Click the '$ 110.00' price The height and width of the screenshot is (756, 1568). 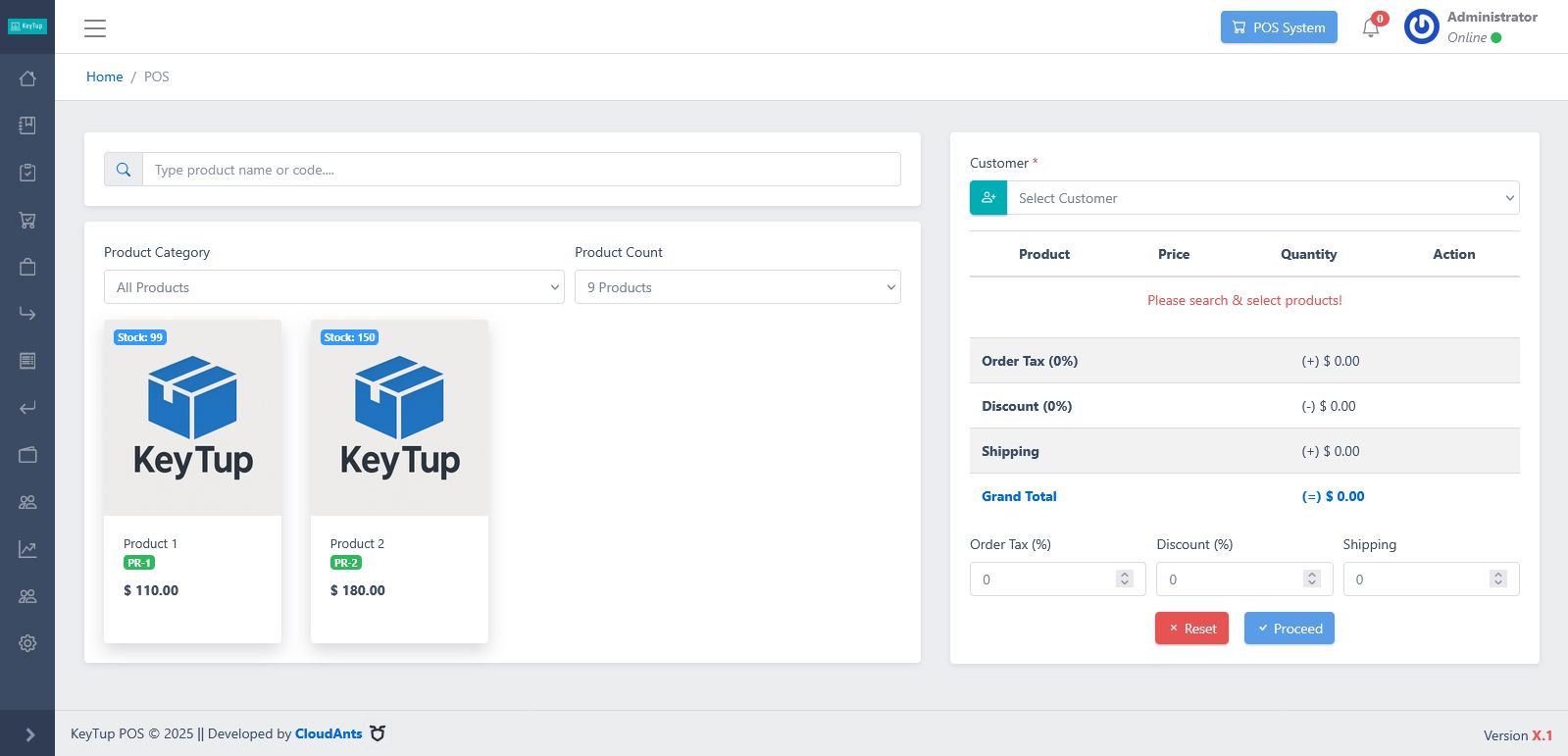(151, 590)
